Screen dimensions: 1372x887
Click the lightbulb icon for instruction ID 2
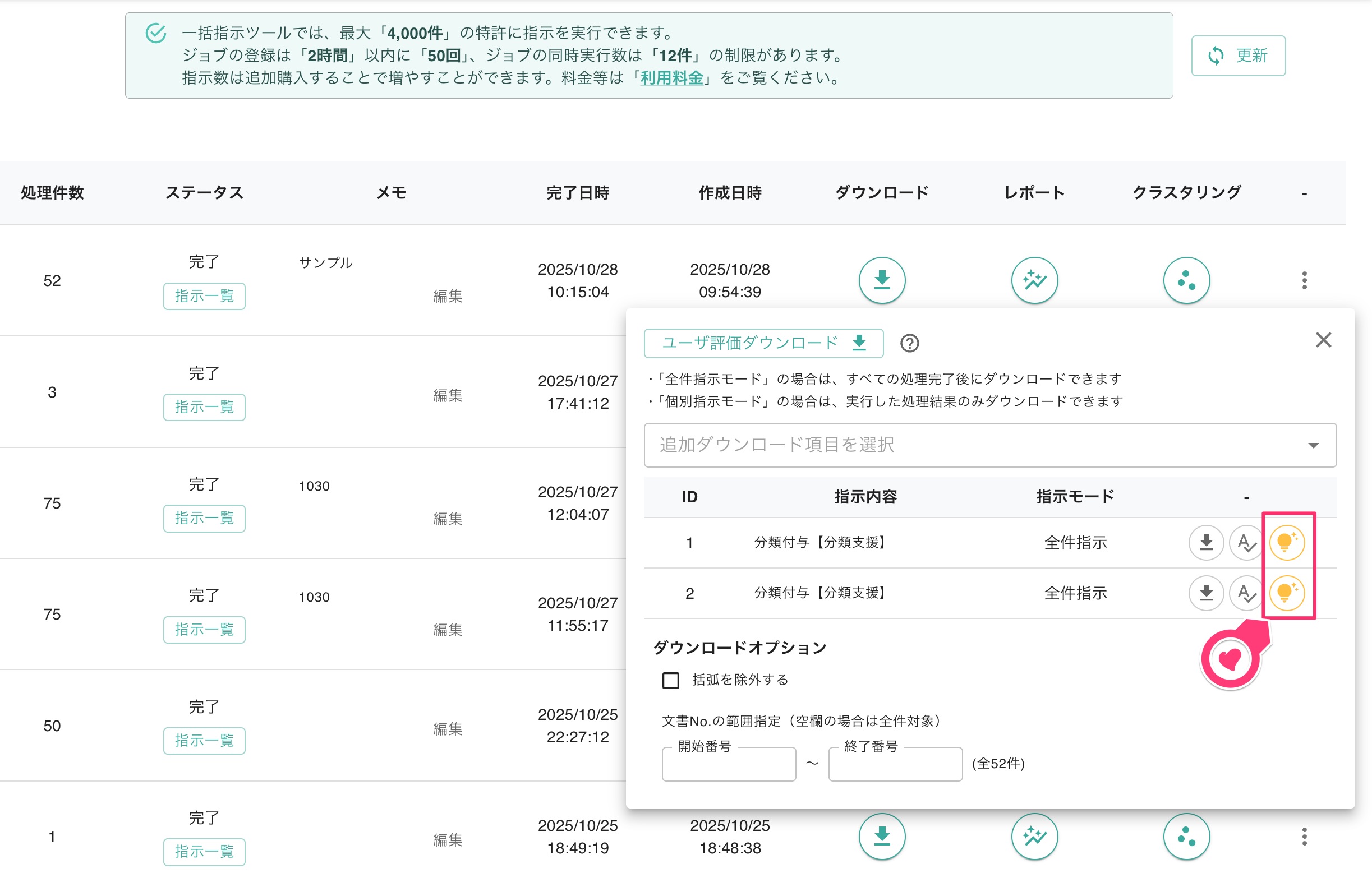pos(1287,593)
